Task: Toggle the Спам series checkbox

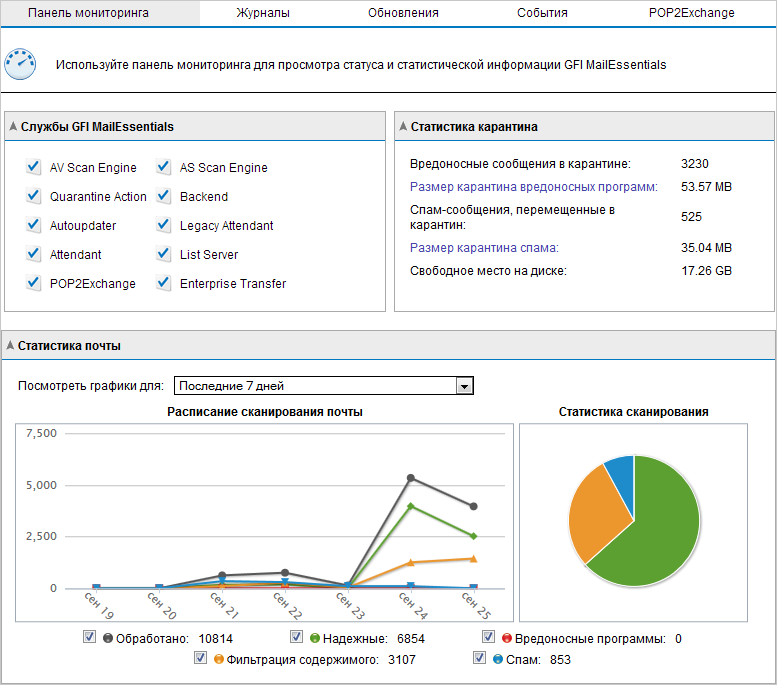Action: coord(479,658)
